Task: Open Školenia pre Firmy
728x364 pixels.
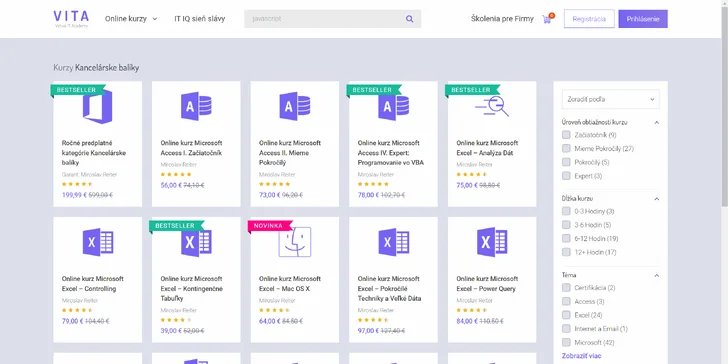Action: (x=502, y=19)
